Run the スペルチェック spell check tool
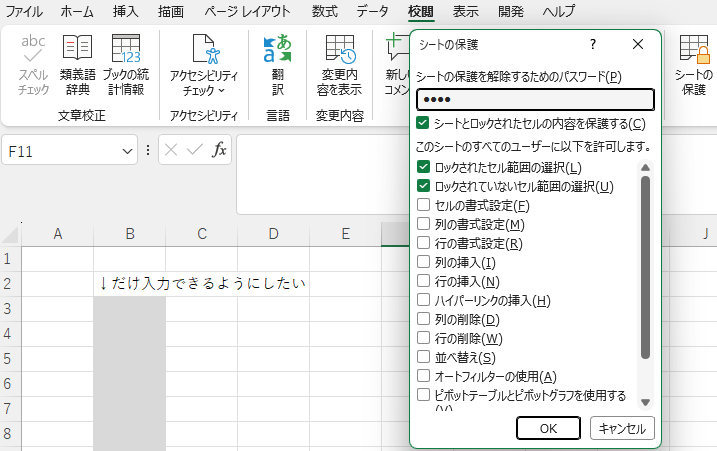This screenshot has width=717, height=451. point(33,65)
